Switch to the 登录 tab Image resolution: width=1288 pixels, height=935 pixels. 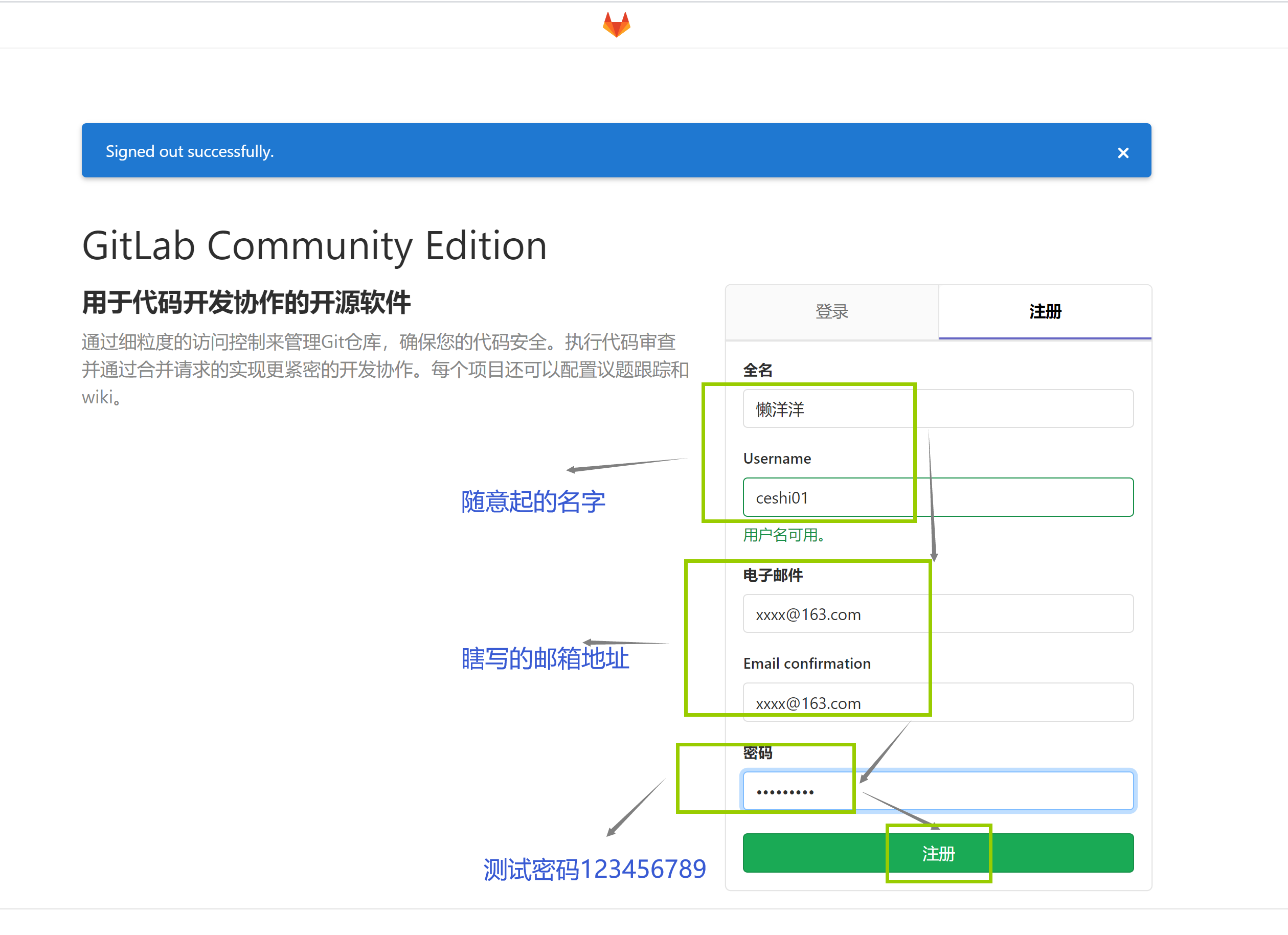(x=832, y=312)
